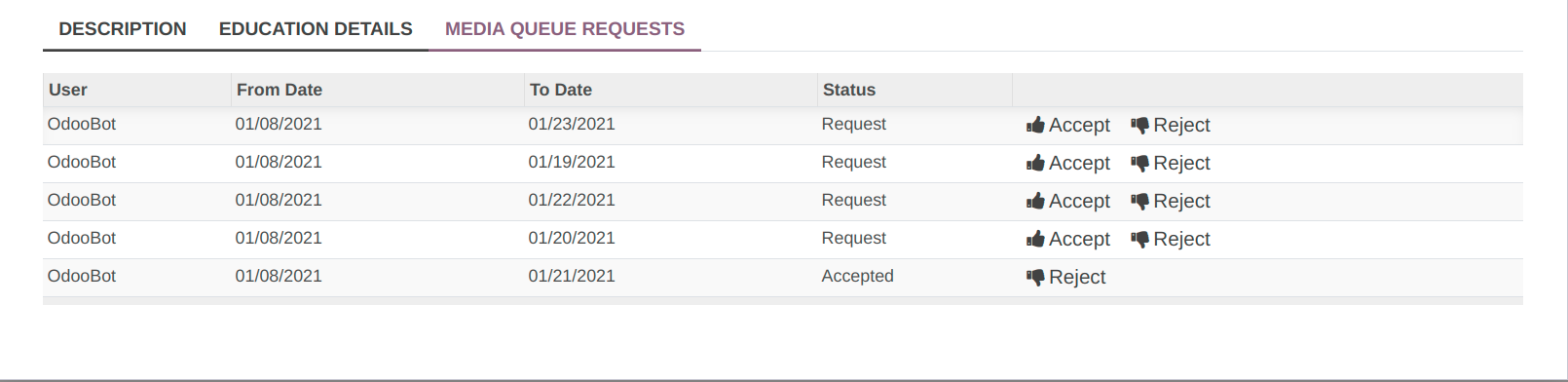1568x382 pixels.
Task: Click the Request status in 01/19/2021 row
Action: [x=854, y=162]
